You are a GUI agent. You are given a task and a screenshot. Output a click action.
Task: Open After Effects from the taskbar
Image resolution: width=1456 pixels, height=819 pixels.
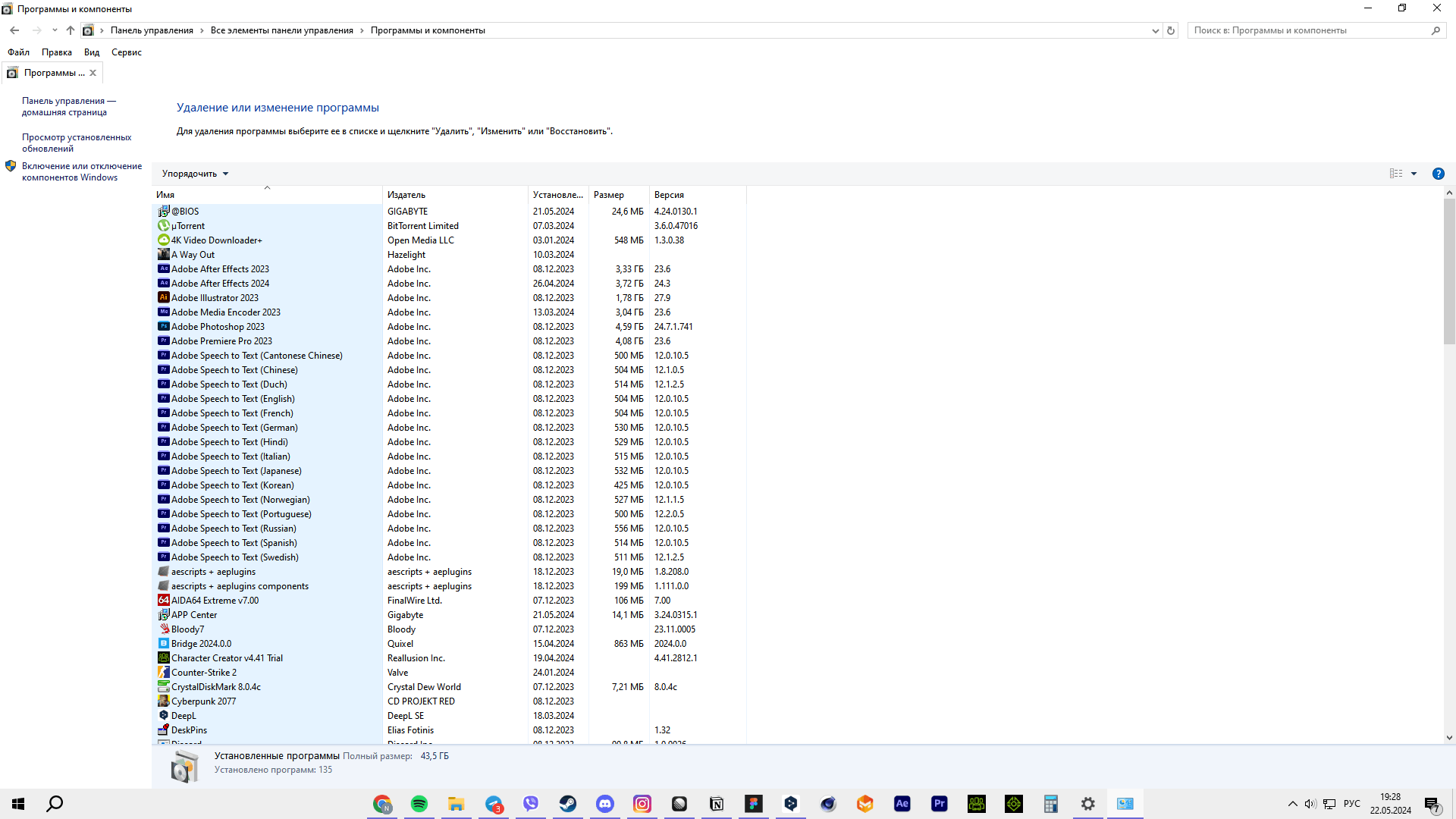[x=902, y=804]
